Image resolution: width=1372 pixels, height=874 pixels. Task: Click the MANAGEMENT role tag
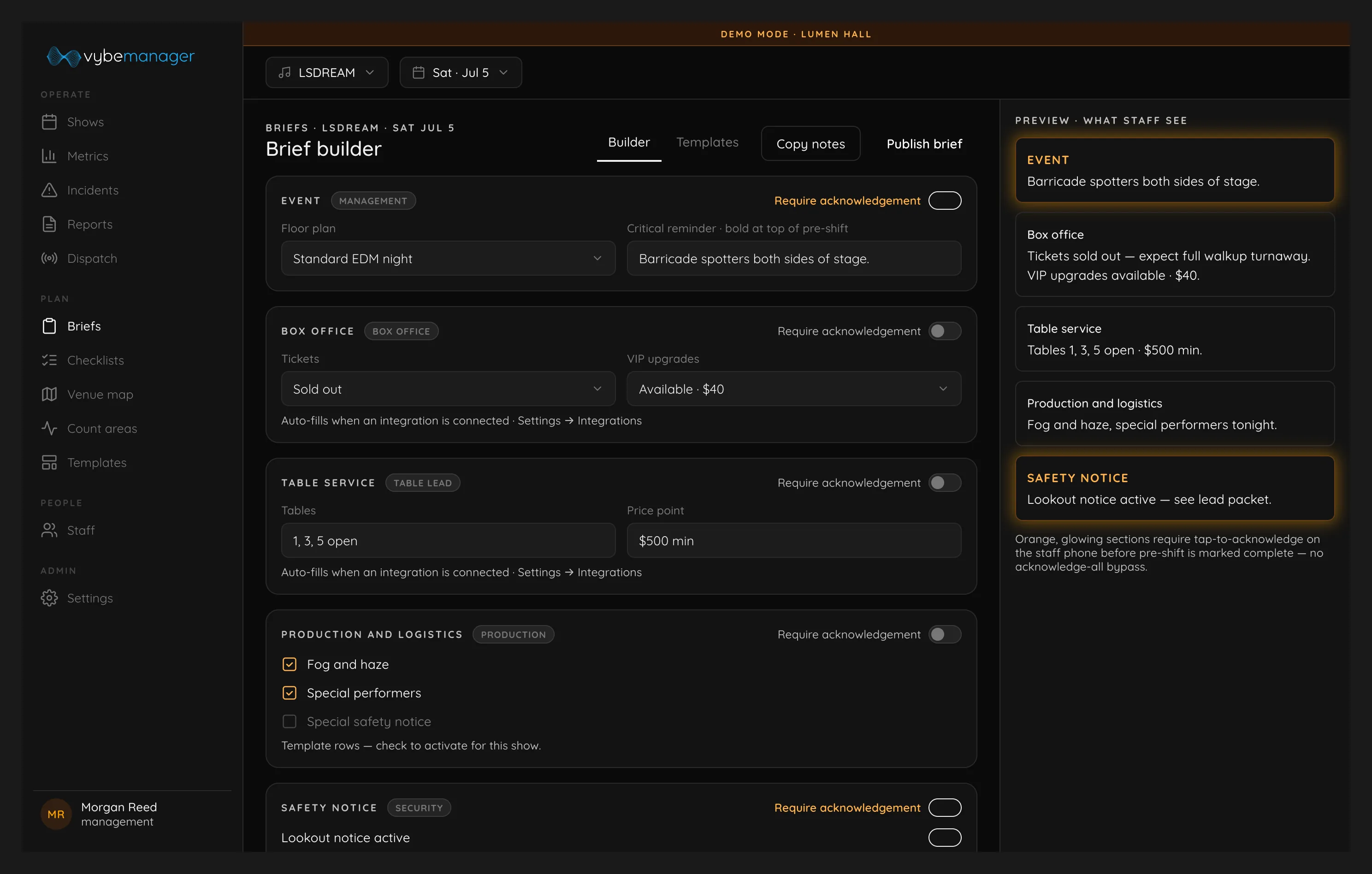373,201
